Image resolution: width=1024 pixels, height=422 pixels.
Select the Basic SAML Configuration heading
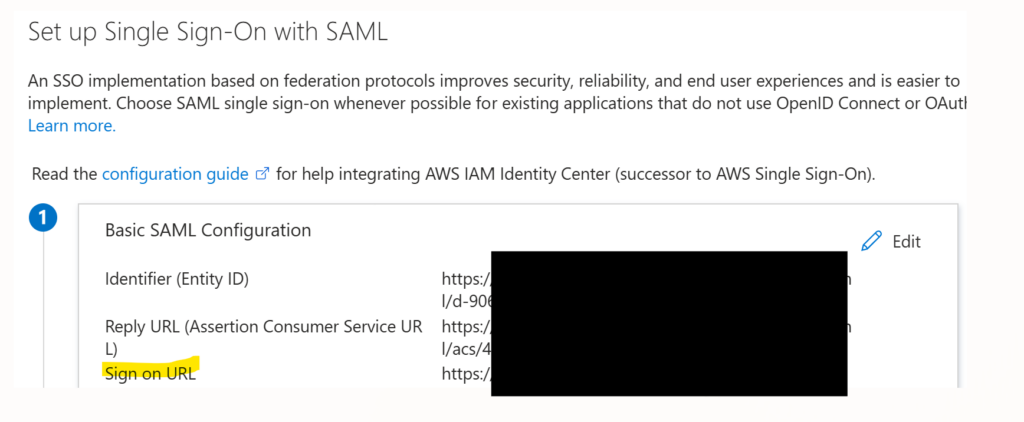point(208,230)
